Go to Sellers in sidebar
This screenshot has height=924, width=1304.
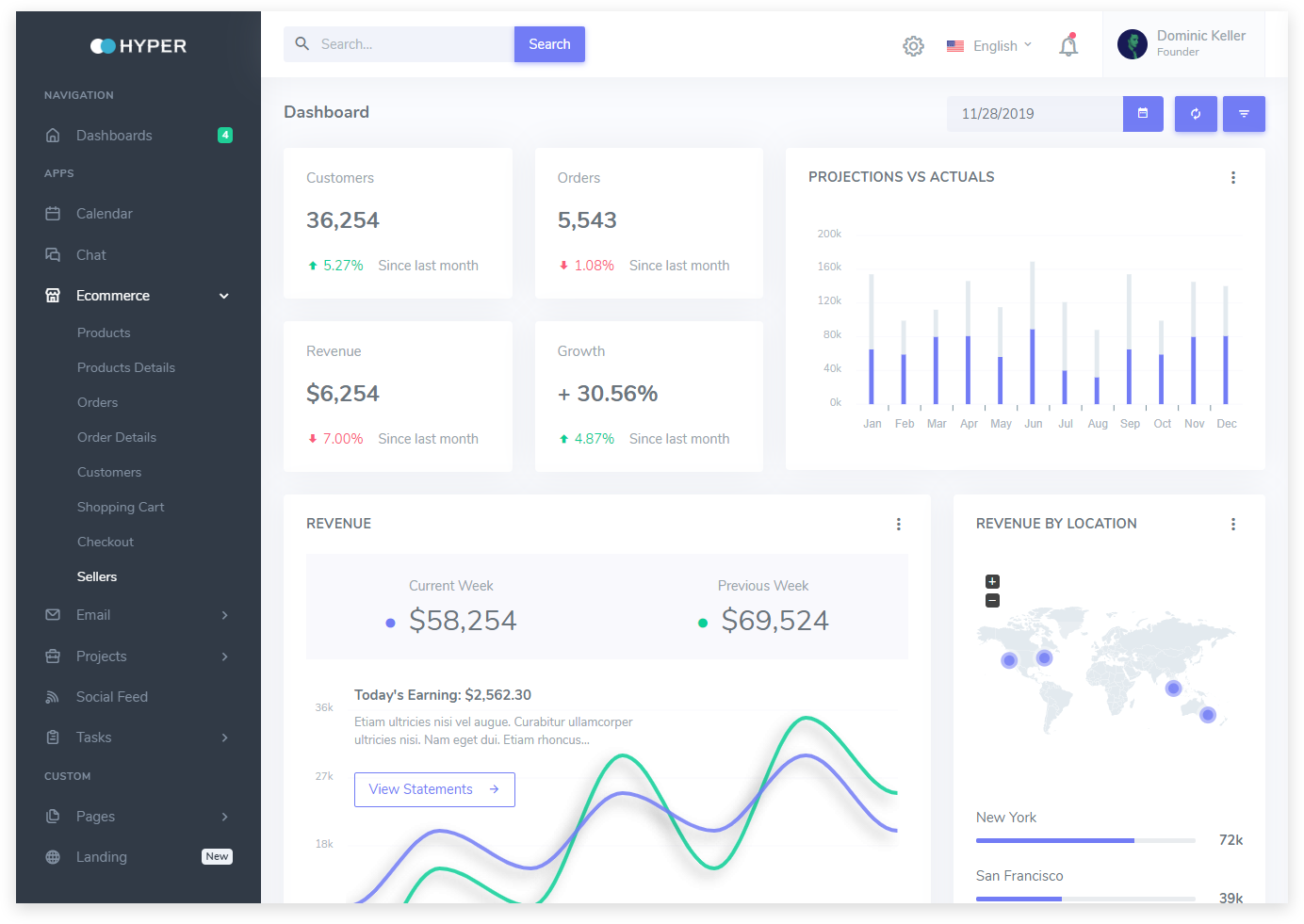pos(97,576)
